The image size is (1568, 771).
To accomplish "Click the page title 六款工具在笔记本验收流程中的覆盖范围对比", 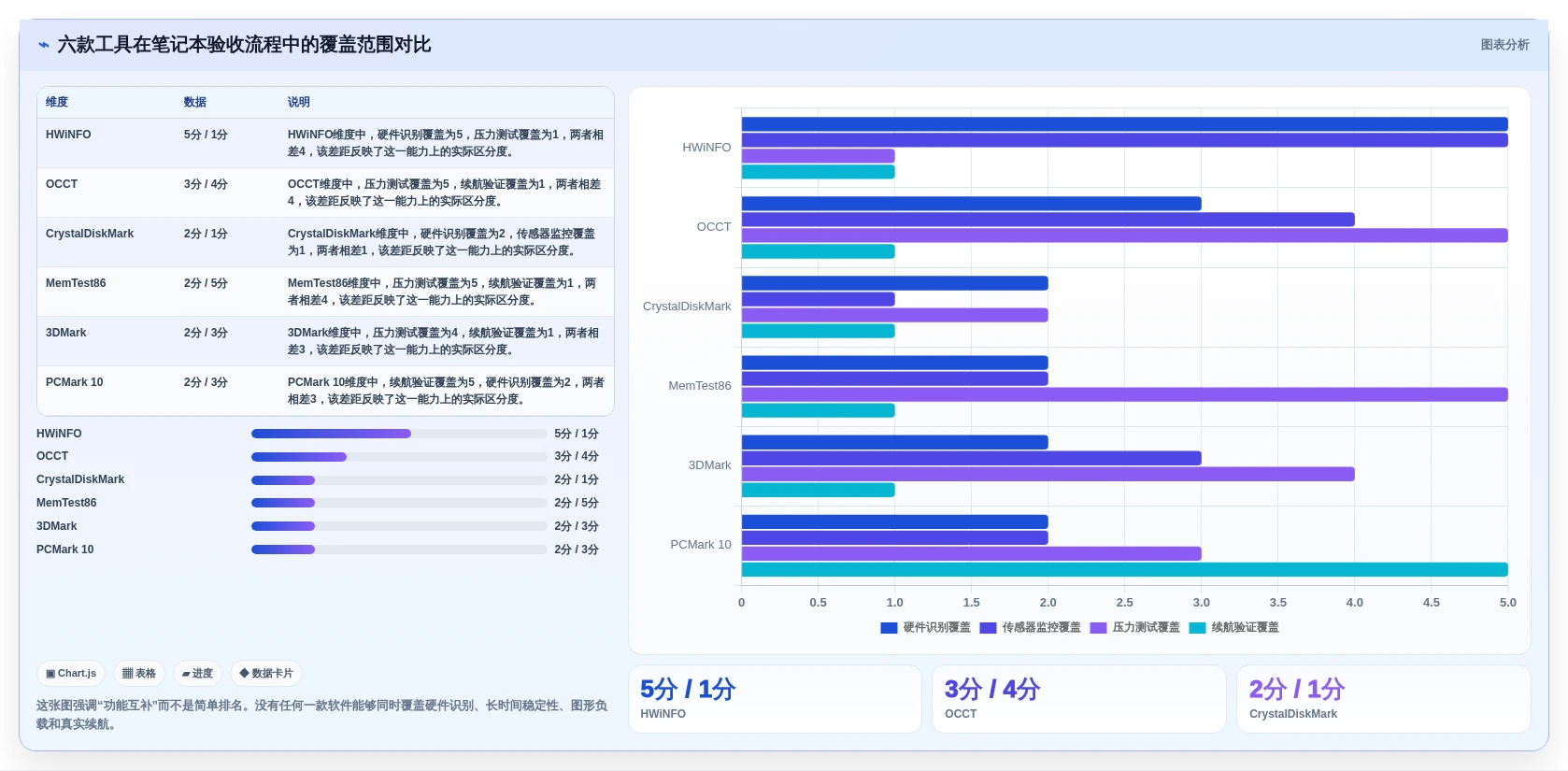I will click(x=244, y=45).
